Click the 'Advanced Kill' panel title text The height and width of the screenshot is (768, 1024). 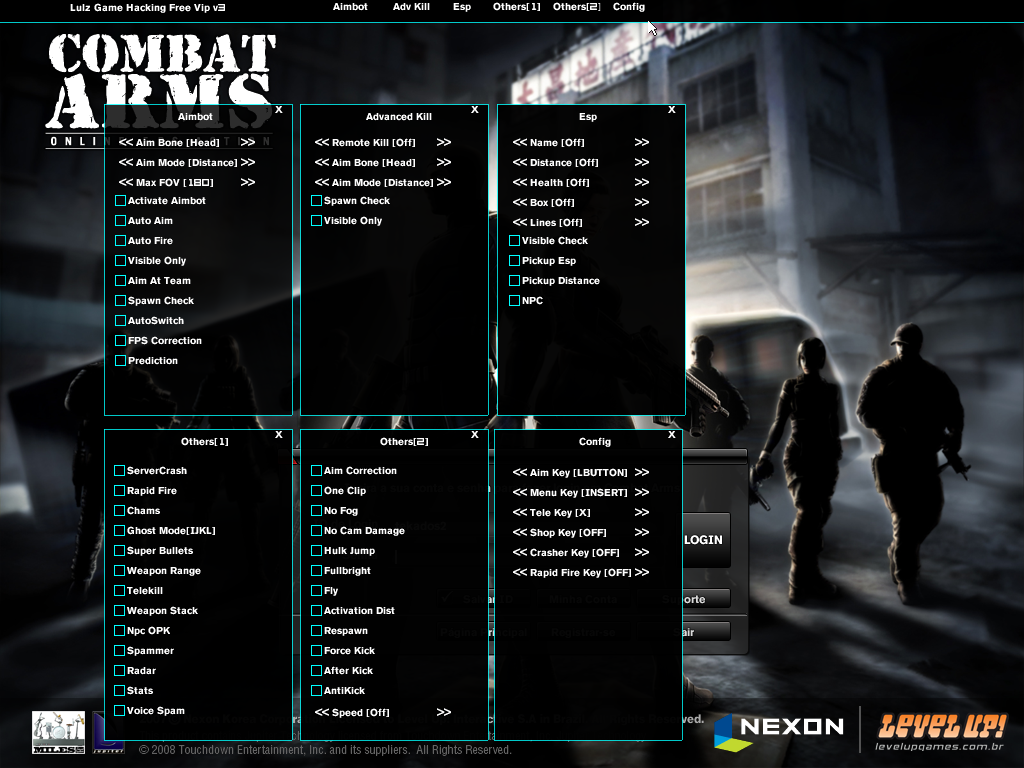pos(398,116)
